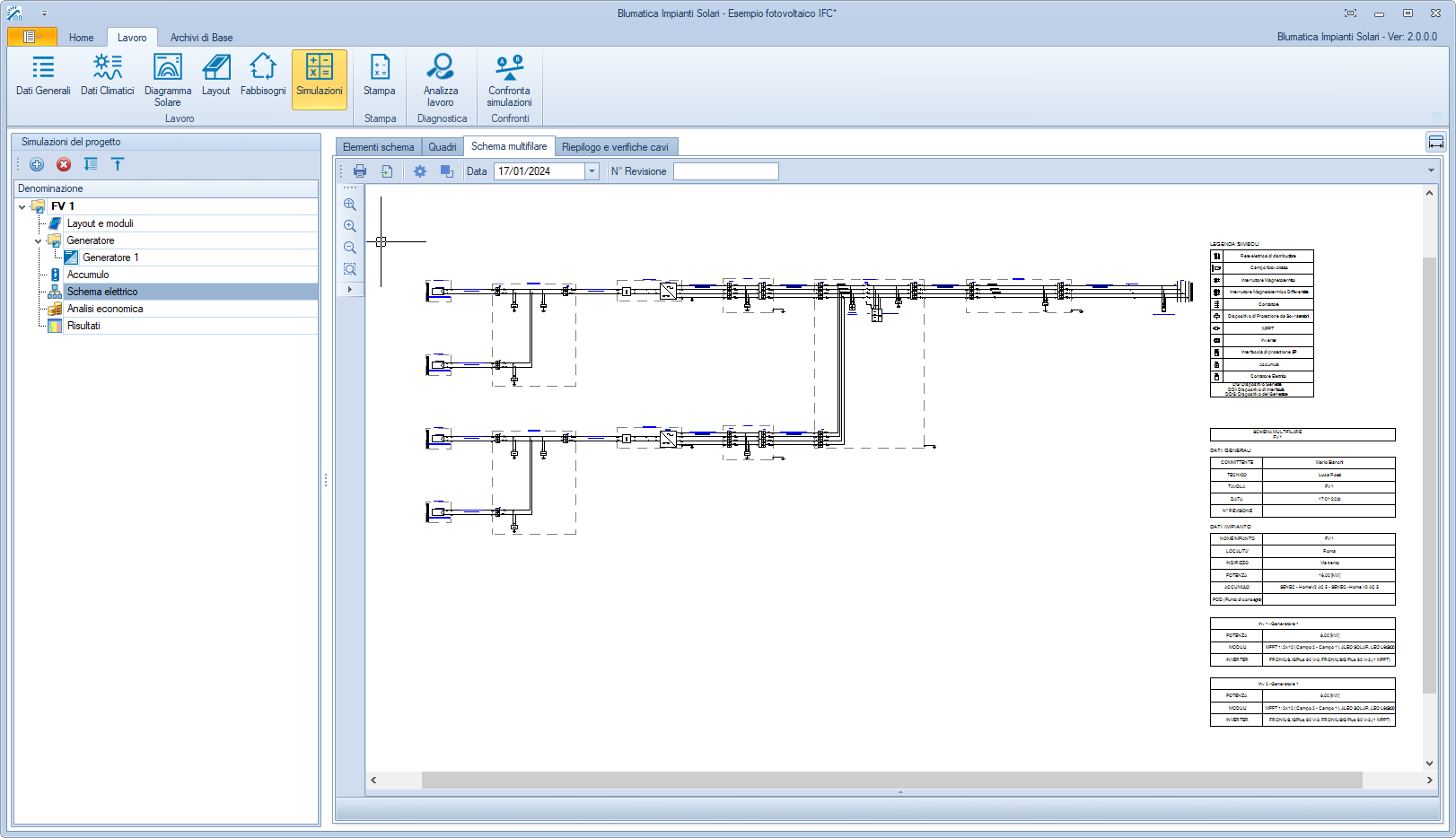Expand the vertical zoom toolbar arrow
Screen dimensions: 1456x838
point(350,290)
